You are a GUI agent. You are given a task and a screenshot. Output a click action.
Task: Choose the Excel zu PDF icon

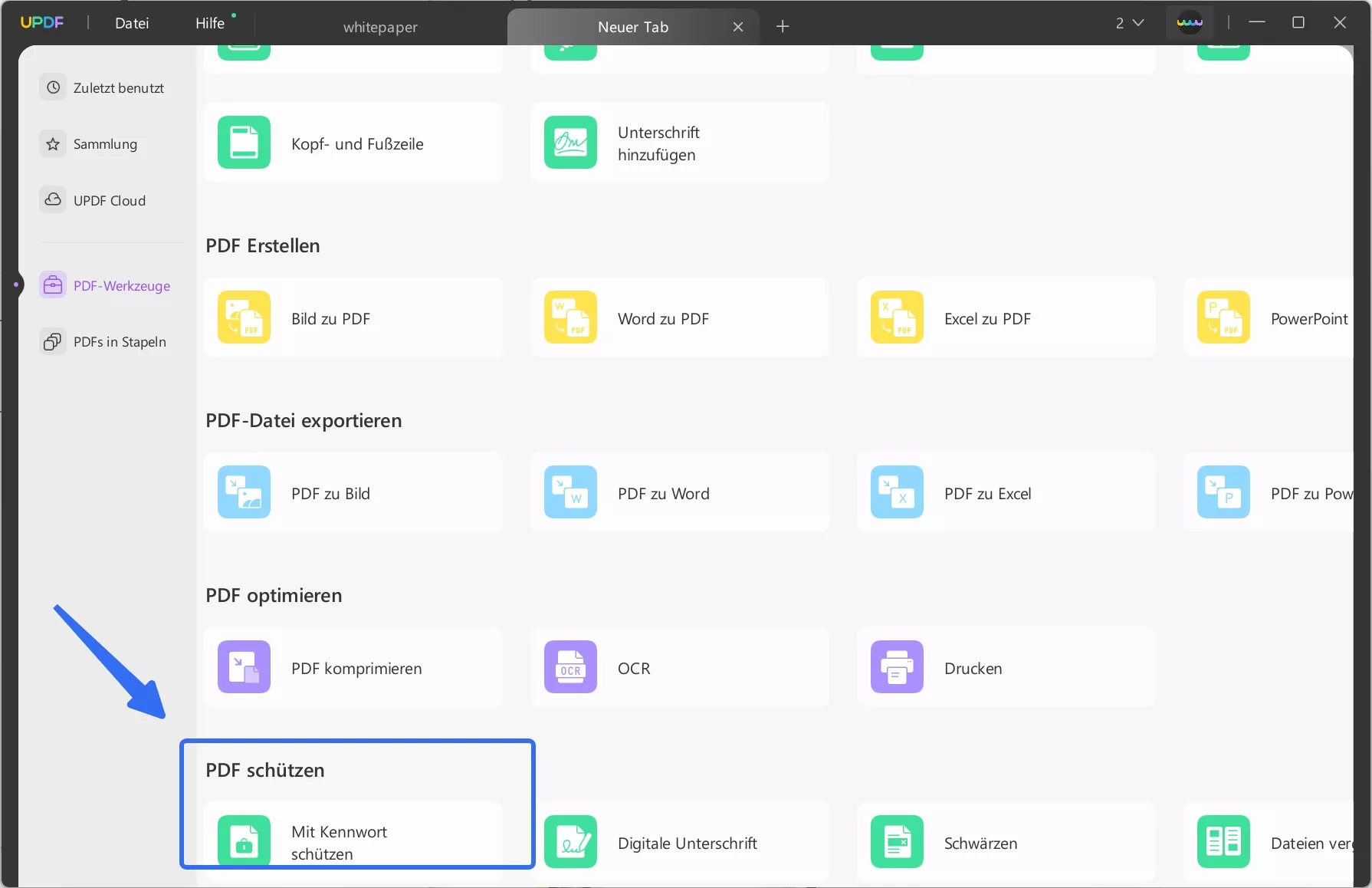(897, 317)
